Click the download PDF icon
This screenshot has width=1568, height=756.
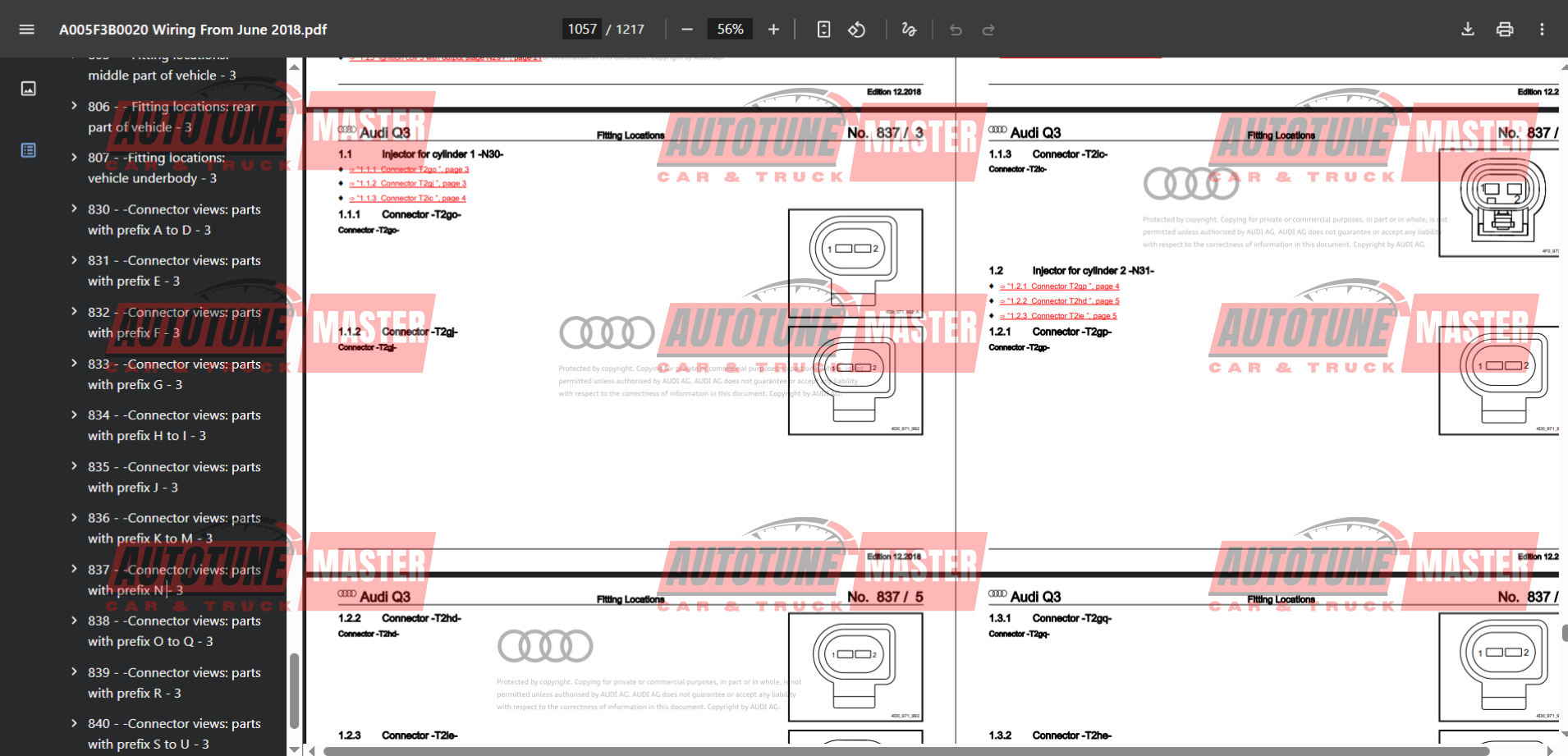[x=1467, y=29]
